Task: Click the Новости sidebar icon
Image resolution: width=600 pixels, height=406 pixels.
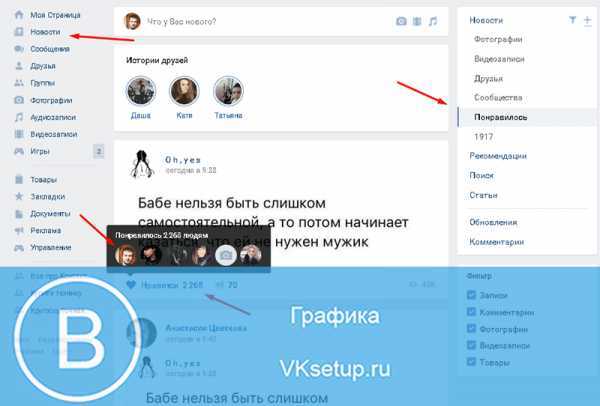Action: click(x=19, y=32)
